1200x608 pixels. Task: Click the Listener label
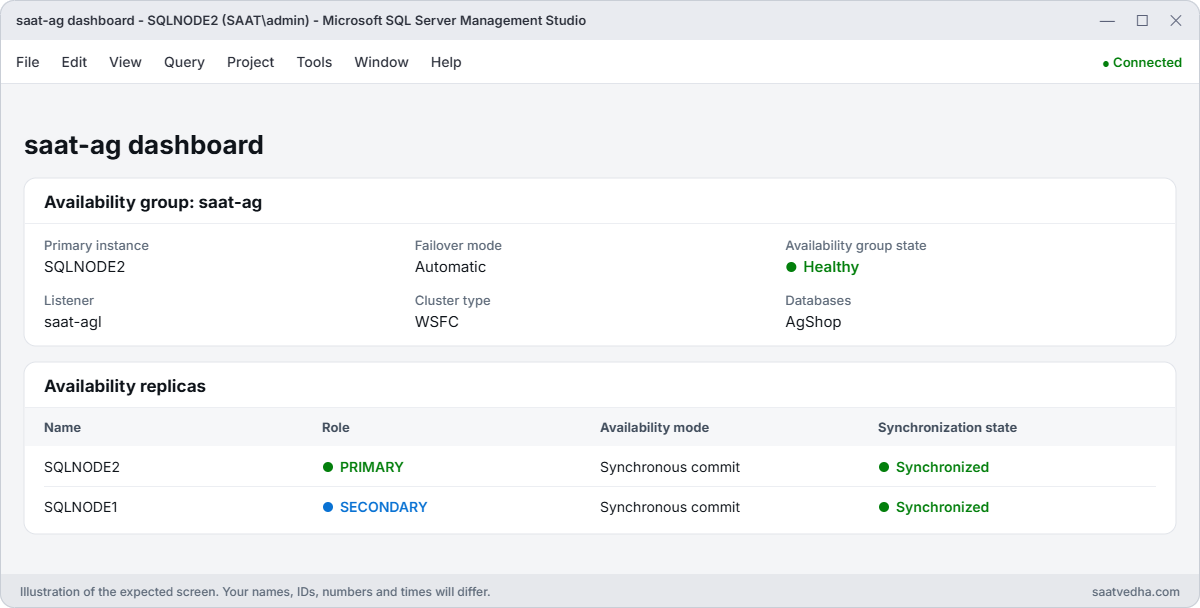(69, 300)
